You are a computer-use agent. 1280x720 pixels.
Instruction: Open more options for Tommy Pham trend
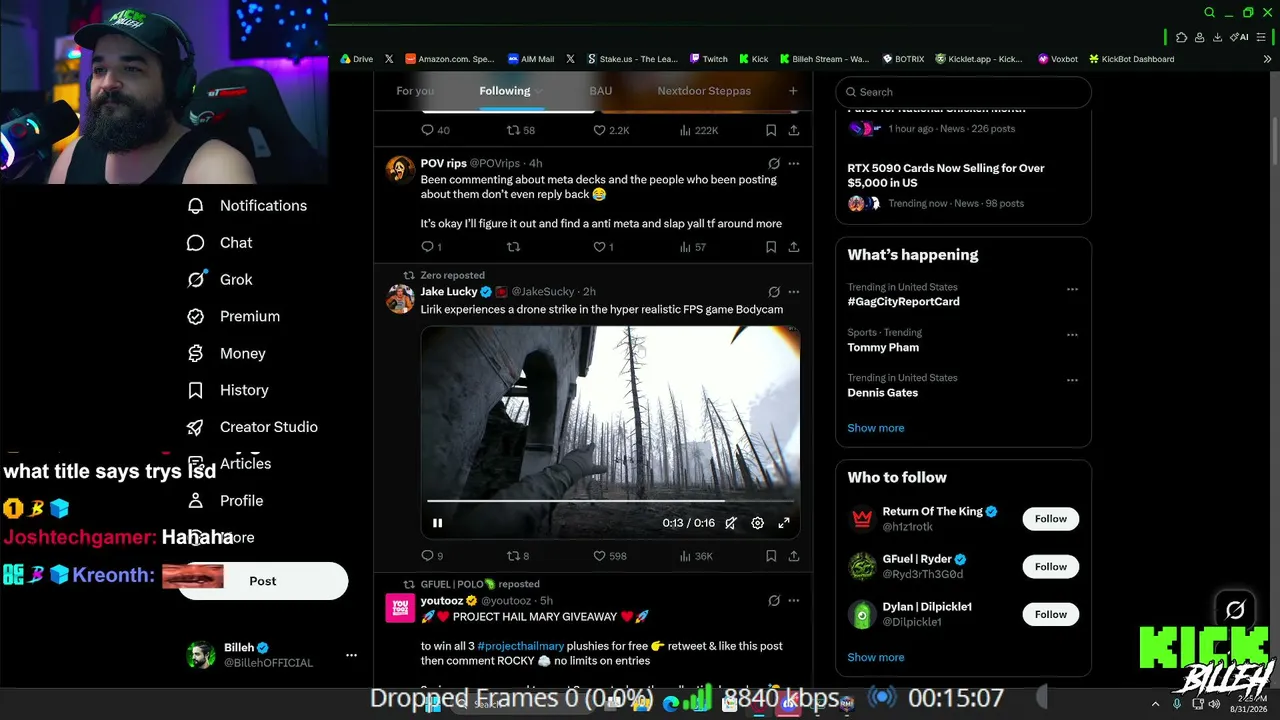[1072, 335]
